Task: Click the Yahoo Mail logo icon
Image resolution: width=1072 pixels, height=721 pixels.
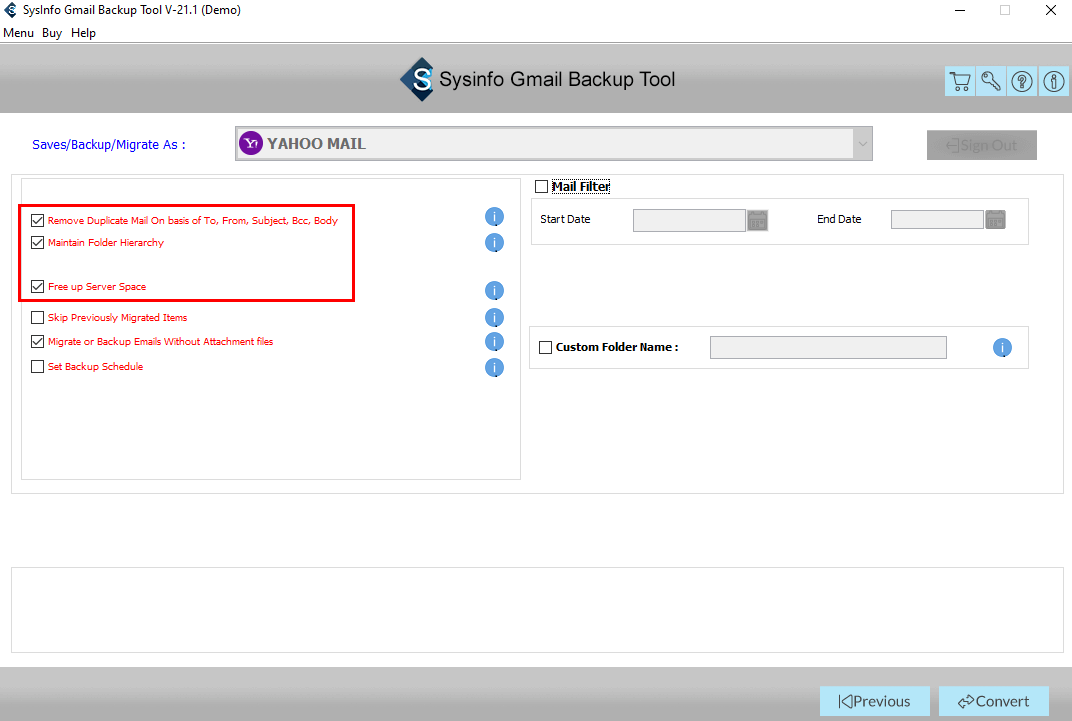Action: (251, 144)
